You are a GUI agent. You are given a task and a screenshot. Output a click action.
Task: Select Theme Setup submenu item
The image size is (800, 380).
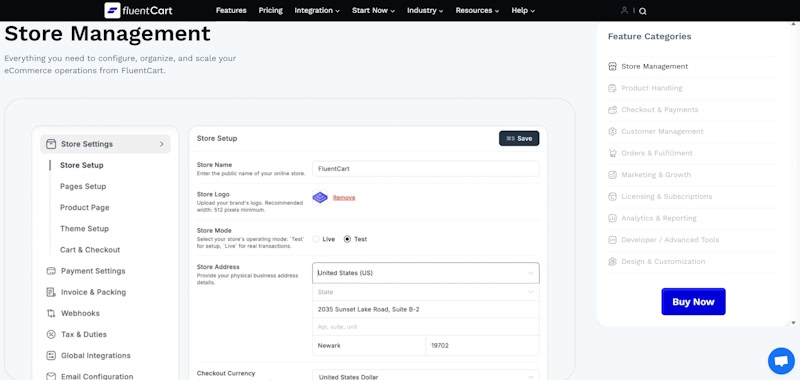pyautogui.click(x=84, y=229)
